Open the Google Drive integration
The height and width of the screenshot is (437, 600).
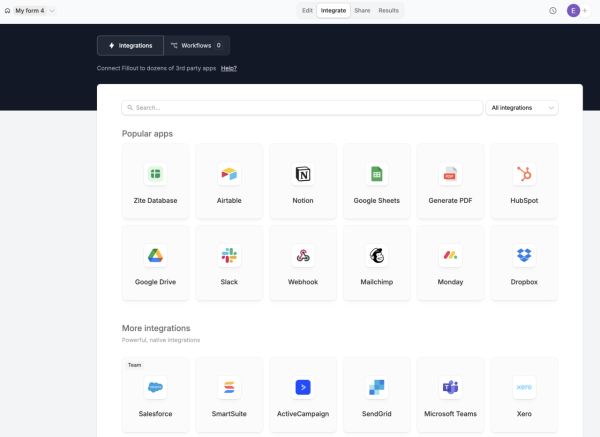tap(155, 263)
